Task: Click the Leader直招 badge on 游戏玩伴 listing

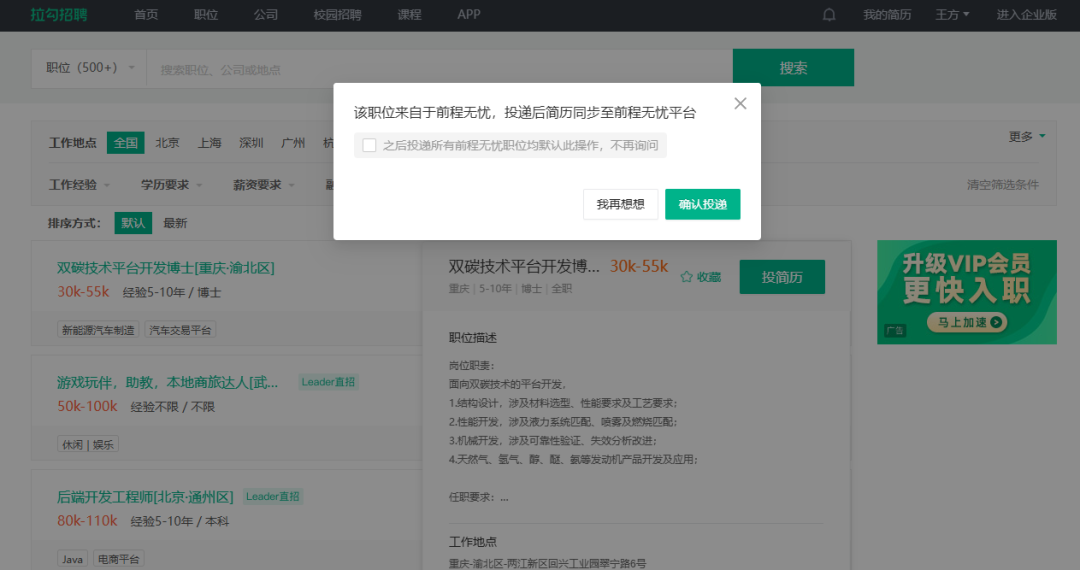Action: (329, 382)
